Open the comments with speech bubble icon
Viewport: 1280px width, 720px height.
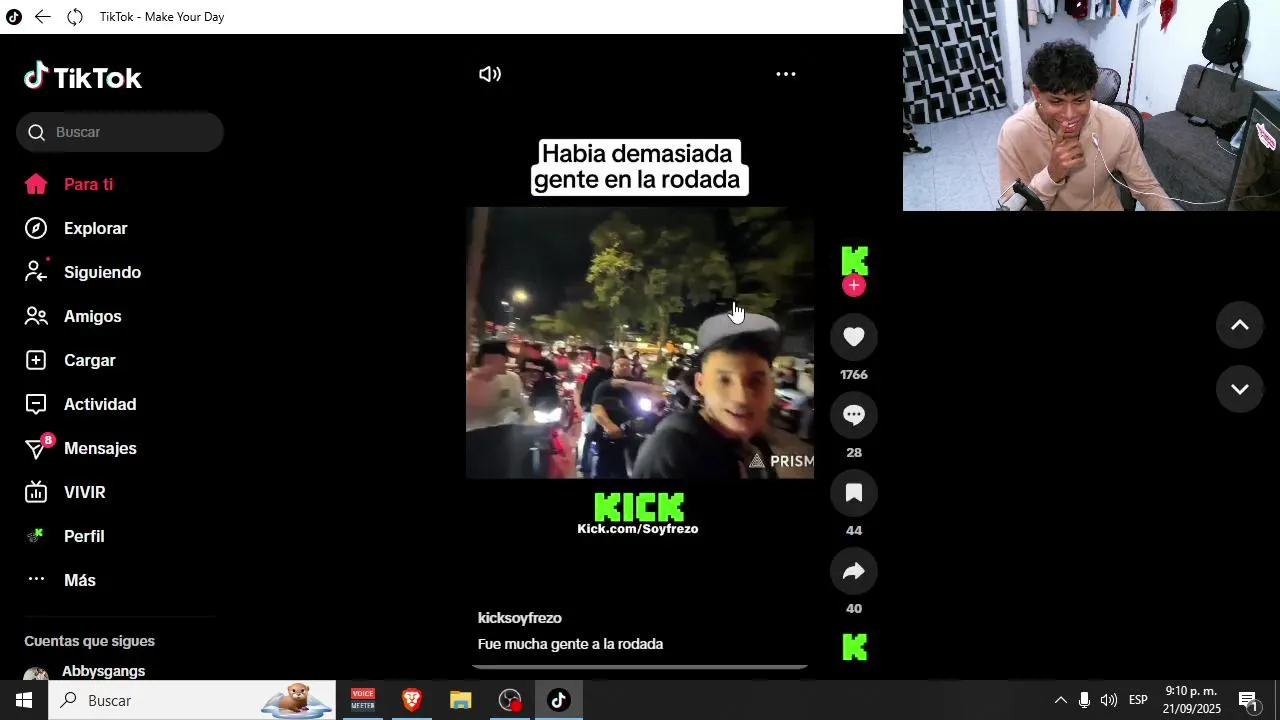(x=854, y=415)
